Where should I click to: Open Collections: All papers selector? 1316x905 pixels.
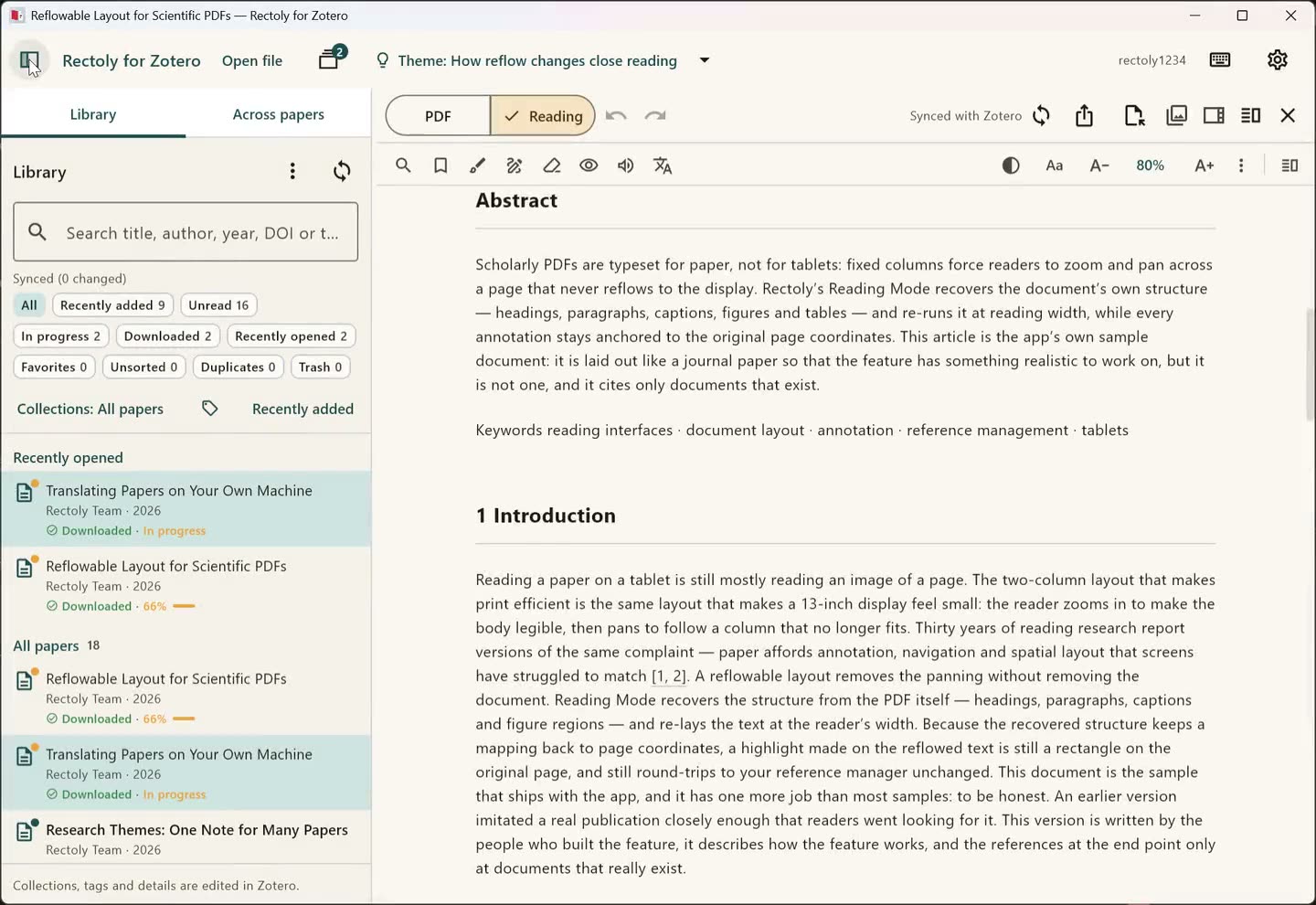pyautogui.click(x=90, y=409)
